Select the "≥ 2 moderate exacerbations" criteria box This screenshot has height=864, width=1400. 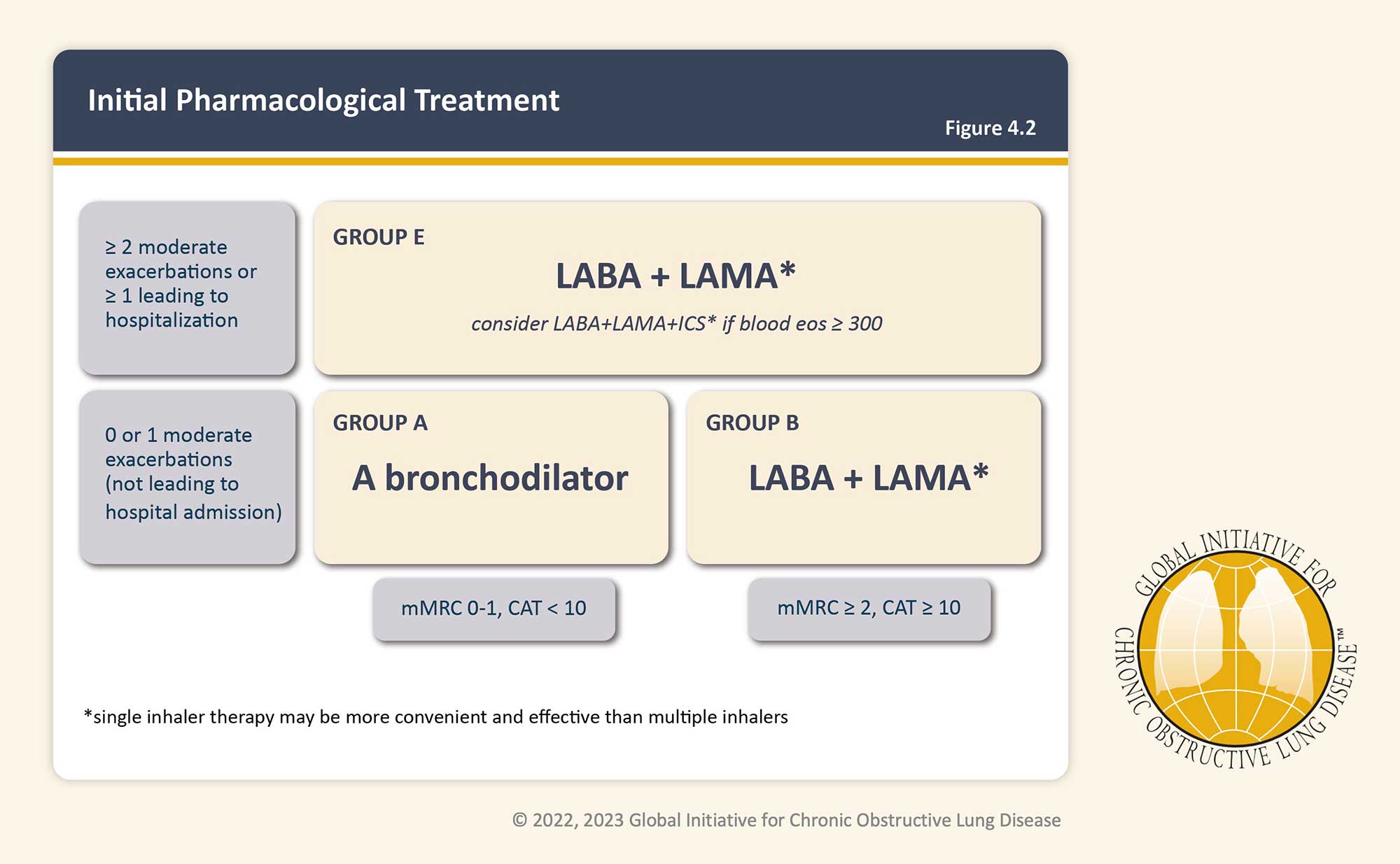[187, 288]
